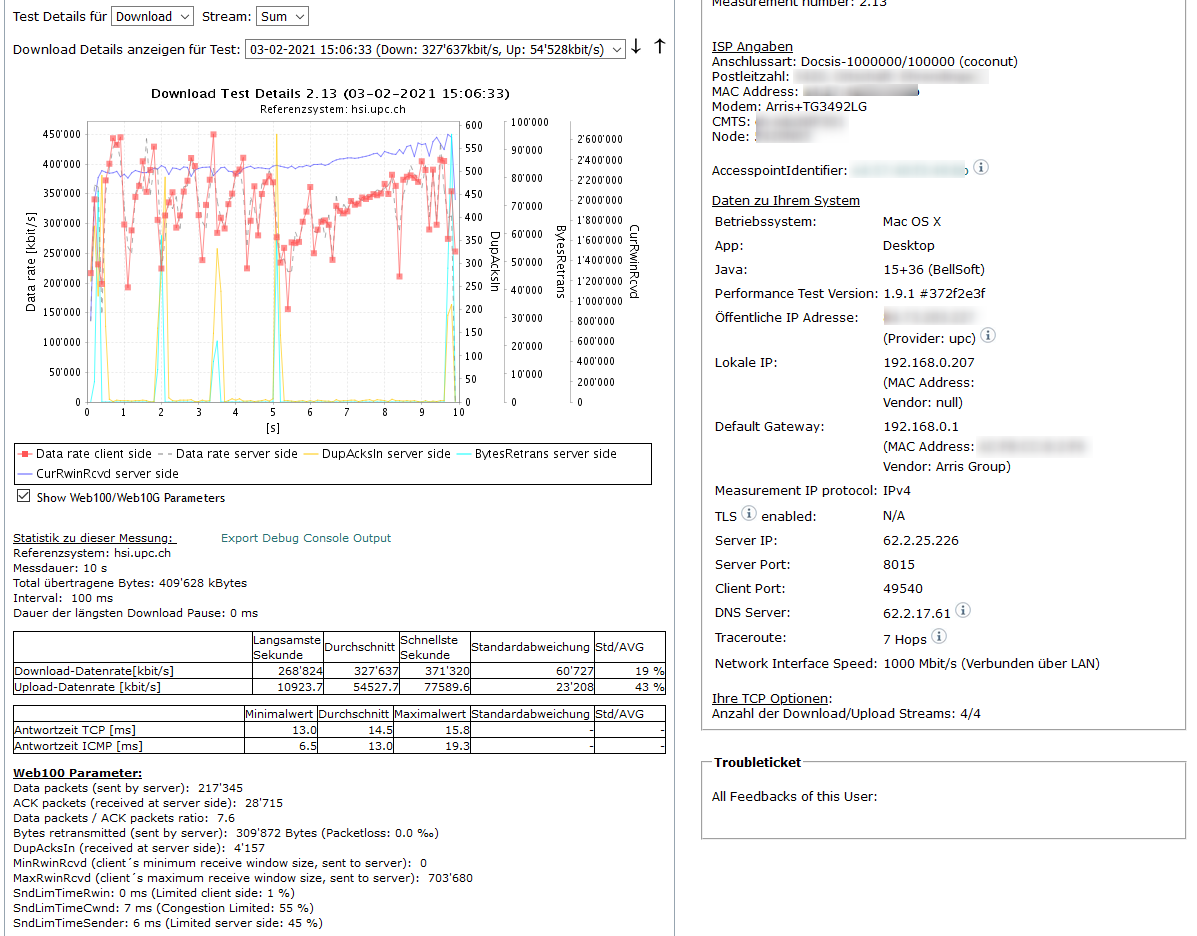Expand the Stream Sum dropdown
Screen dimensions: 1197x936
(x=282, y=16)
